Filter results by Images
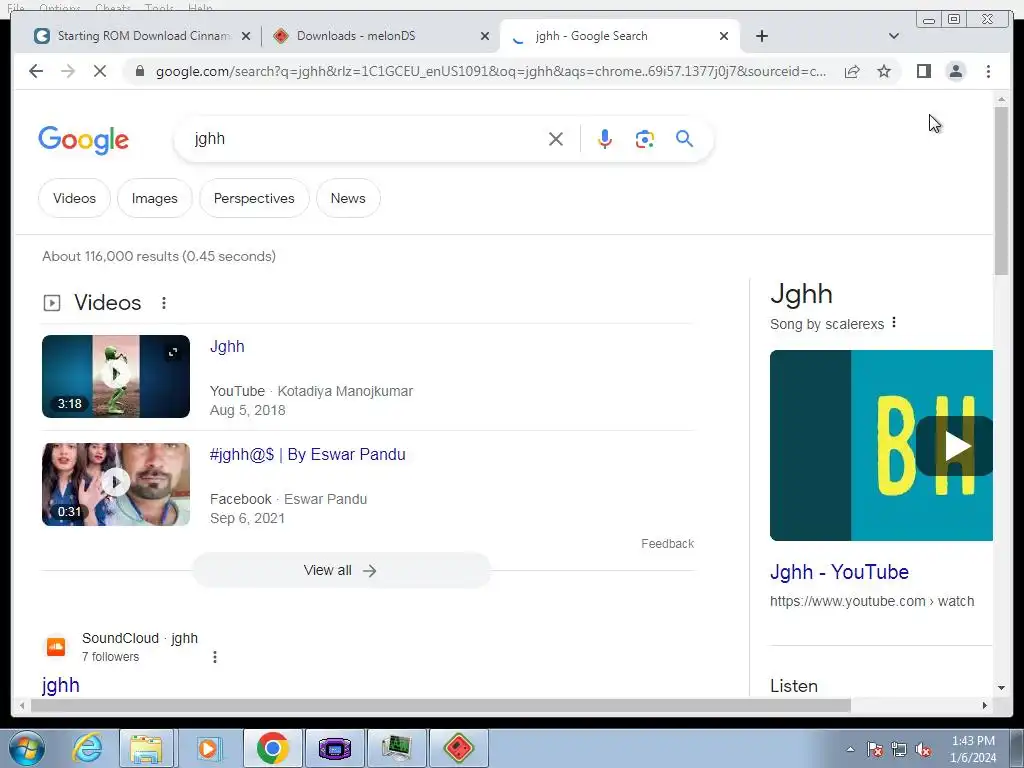Image resolution: width=1024 pixels, height=768 pixels. click(x=155, y=198)
